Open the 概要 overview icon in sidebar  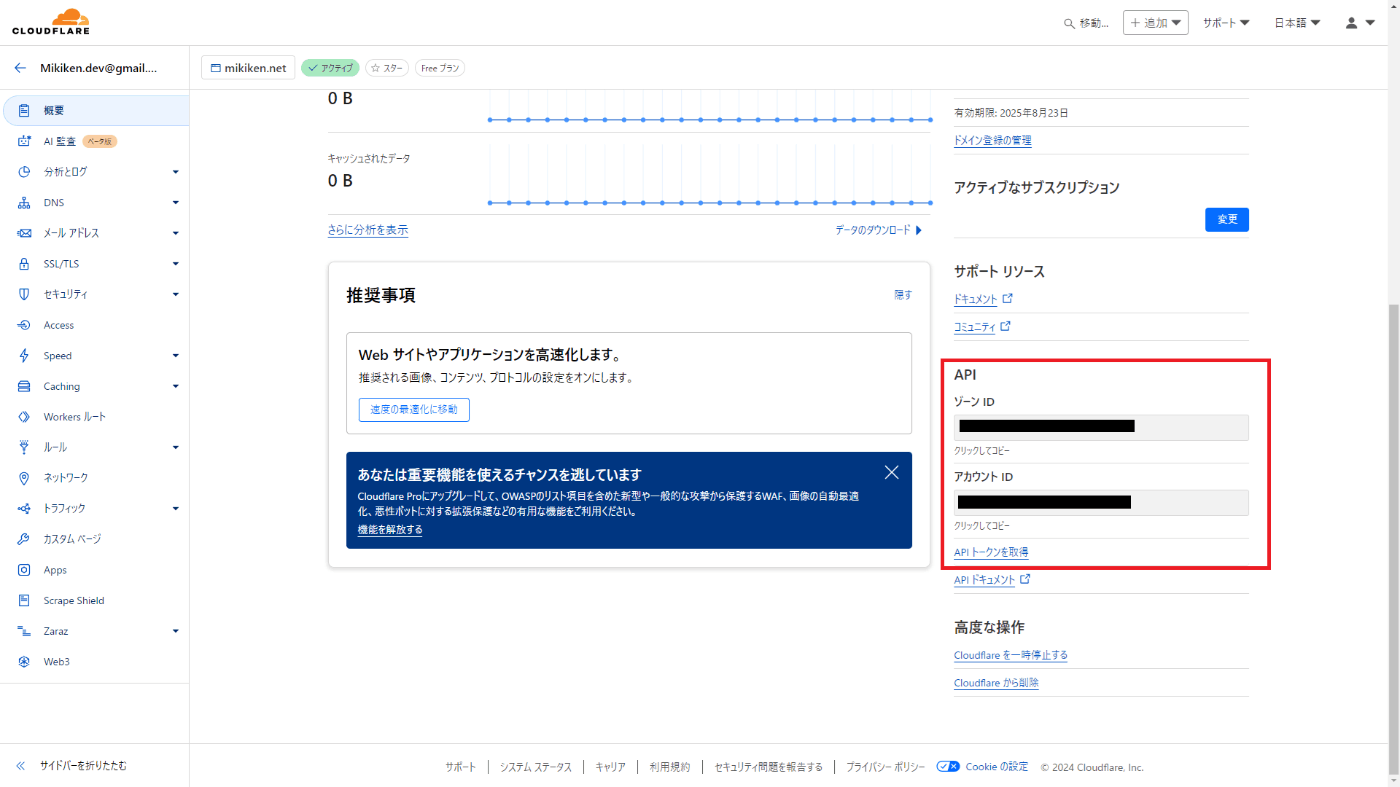[x=24, y=111]
